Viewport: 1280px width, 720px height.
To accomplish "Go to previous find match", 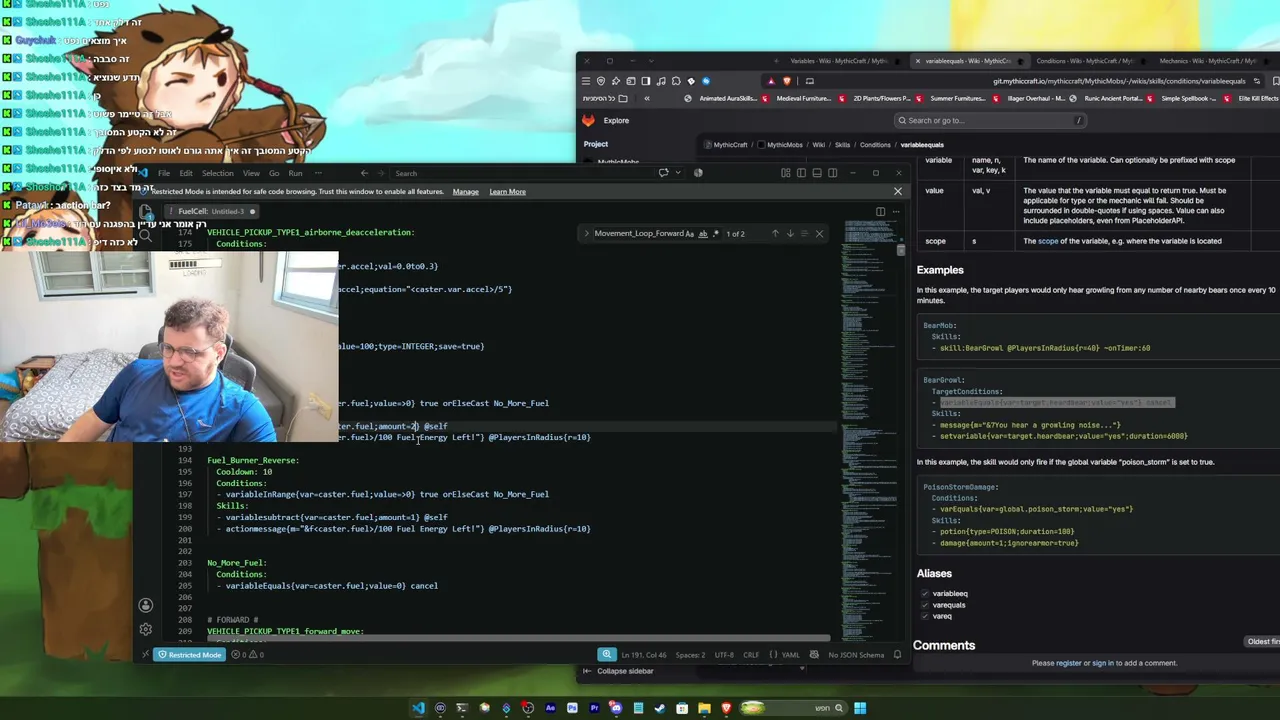I will (775, 234).
